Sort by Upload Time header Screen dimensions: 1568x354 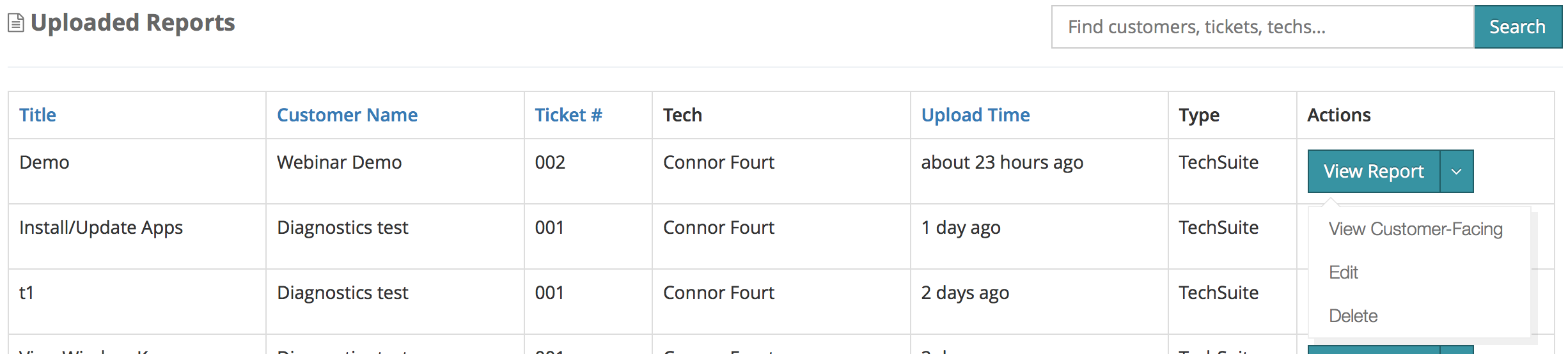pos(975,115)
